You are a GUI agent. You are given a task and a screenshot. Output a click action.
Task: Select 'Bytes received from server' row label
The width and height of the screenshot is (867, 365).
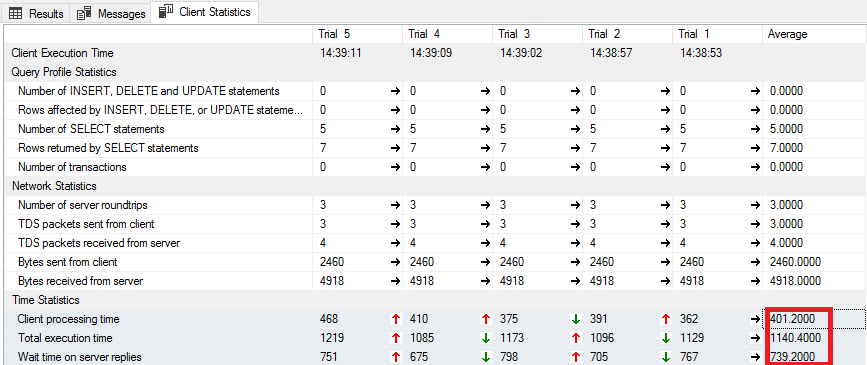tap(81, 281)
